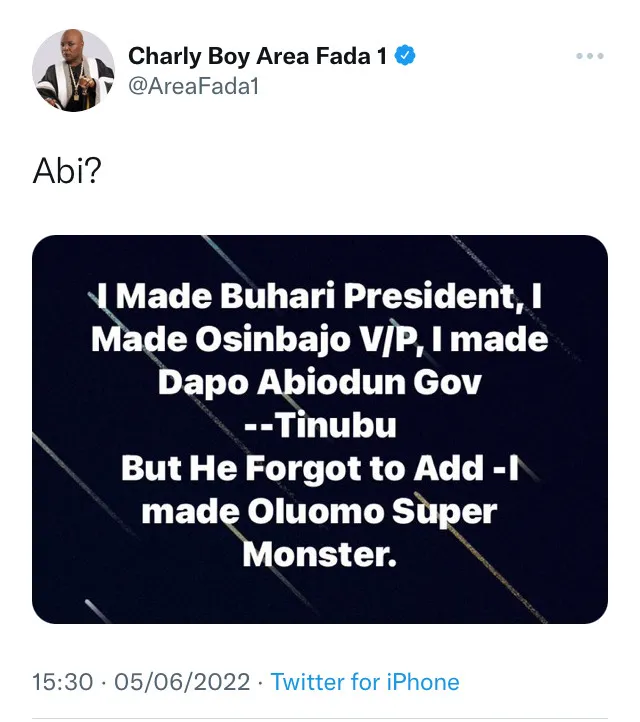Click "Dapo Abiodun Gov" text in the image
This screenshot has height=722, width=640.
coord(320,383)
